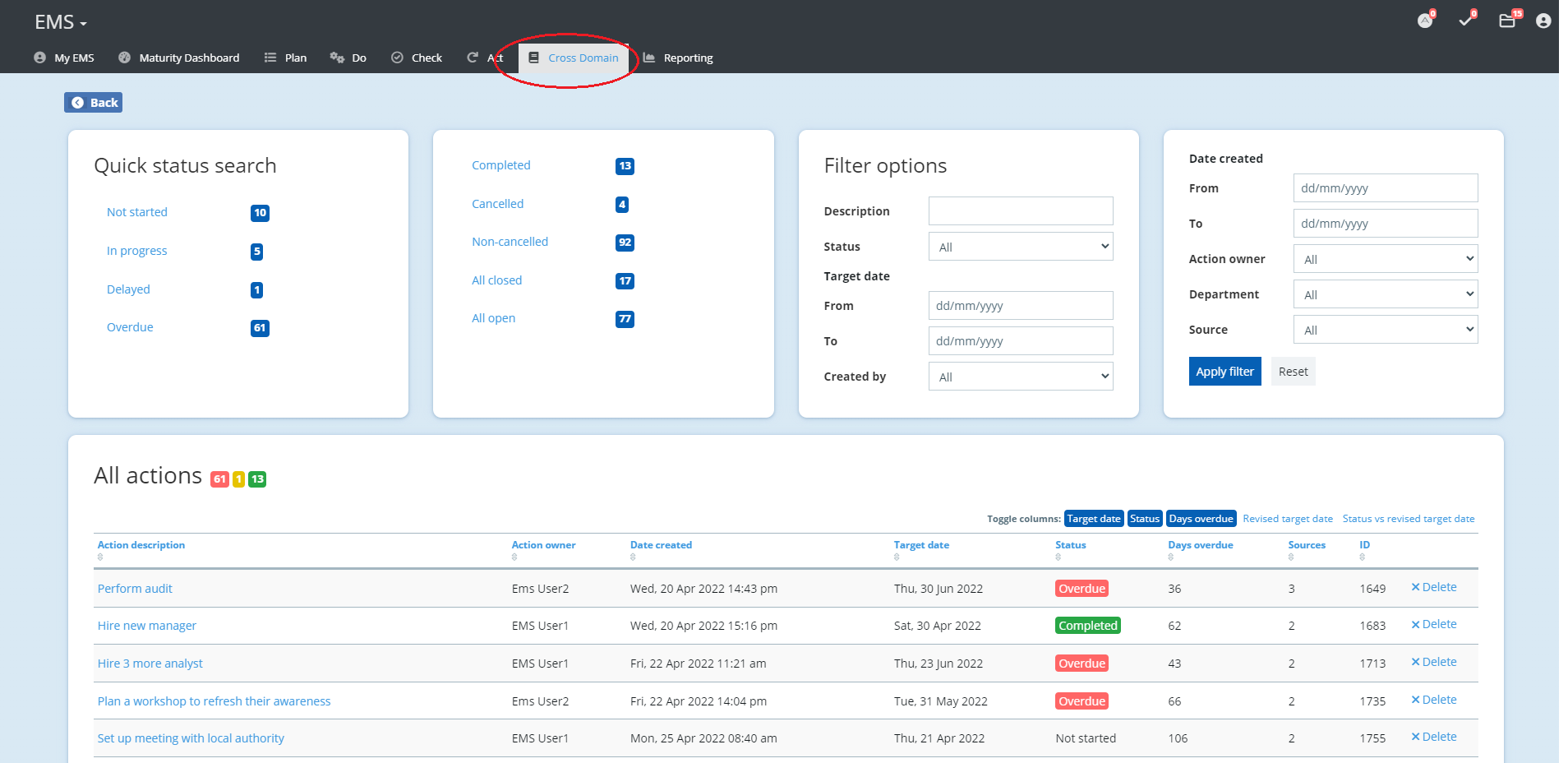Click the Reporting chart icon
This screenshot has height=763, width=1568.
[649, 58]
